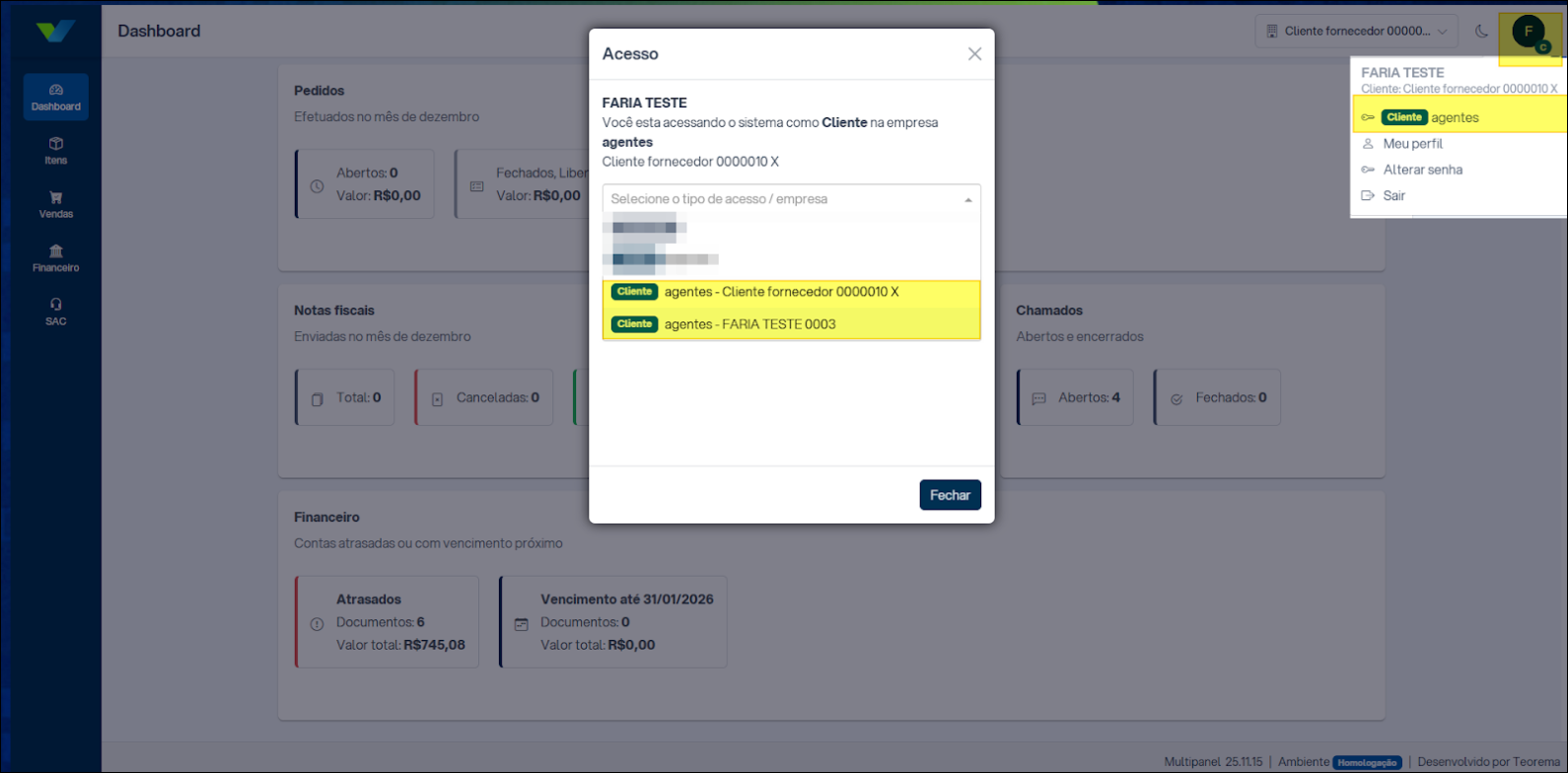Open the Itens box icon
The image size is (1568, 773).
click(56, 144)
